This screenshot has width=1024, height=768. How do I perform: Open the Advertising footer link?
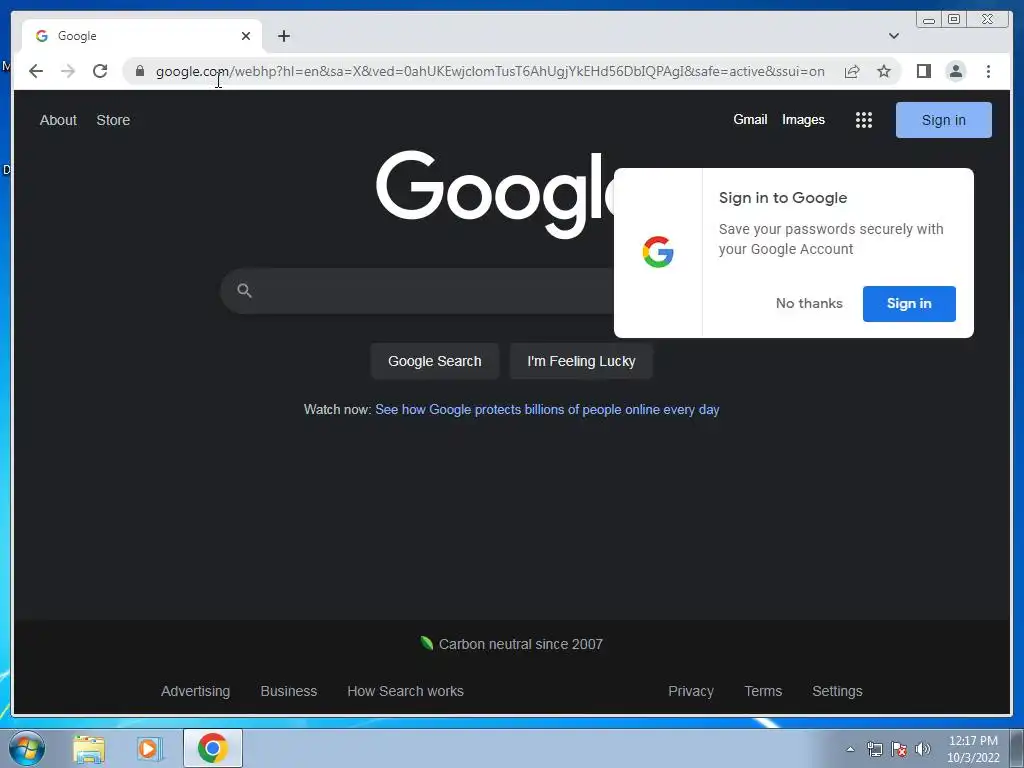pyautogui.click(x=195, y=691)
